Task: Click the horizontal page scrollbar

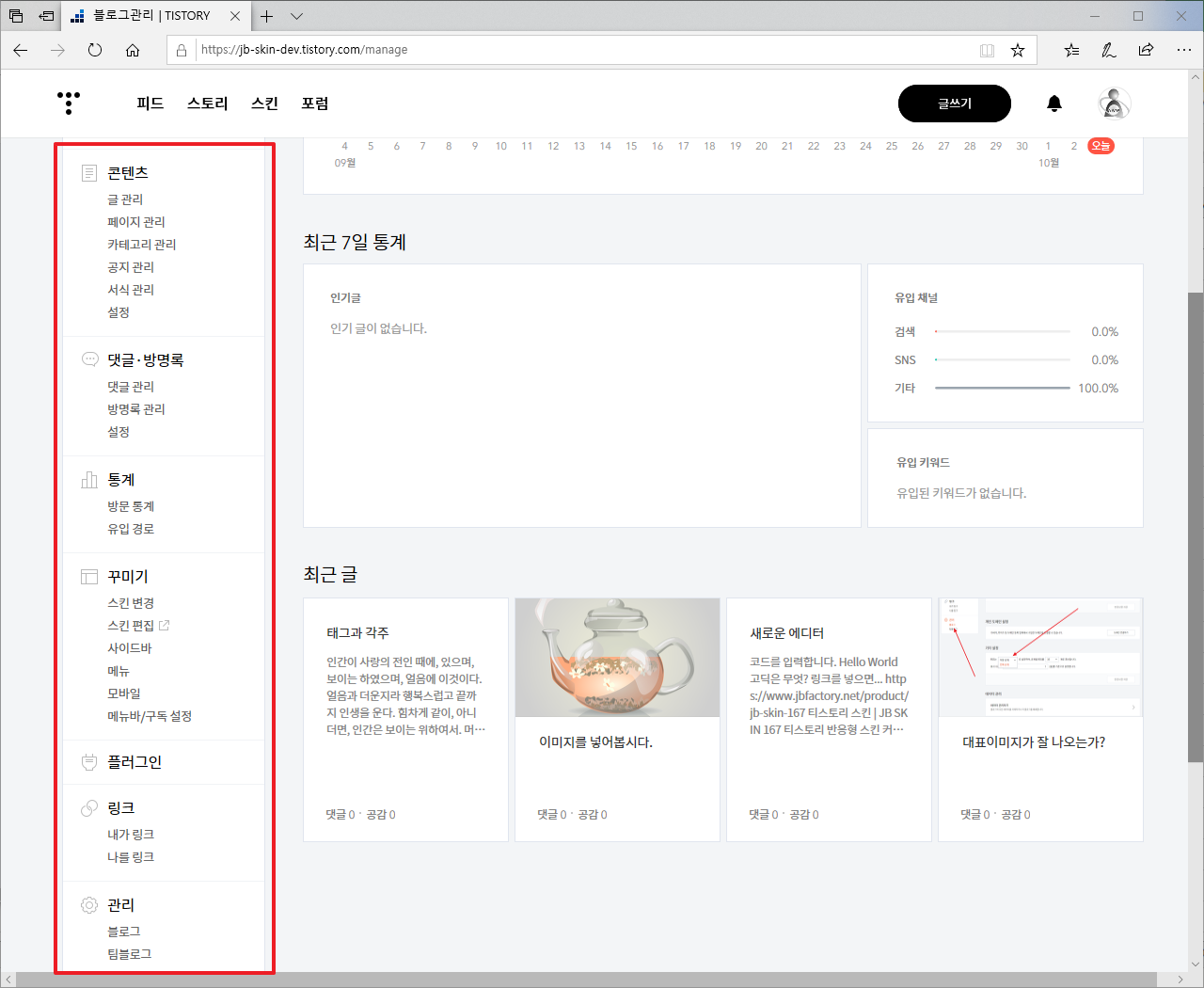Action: coord(587,980)
